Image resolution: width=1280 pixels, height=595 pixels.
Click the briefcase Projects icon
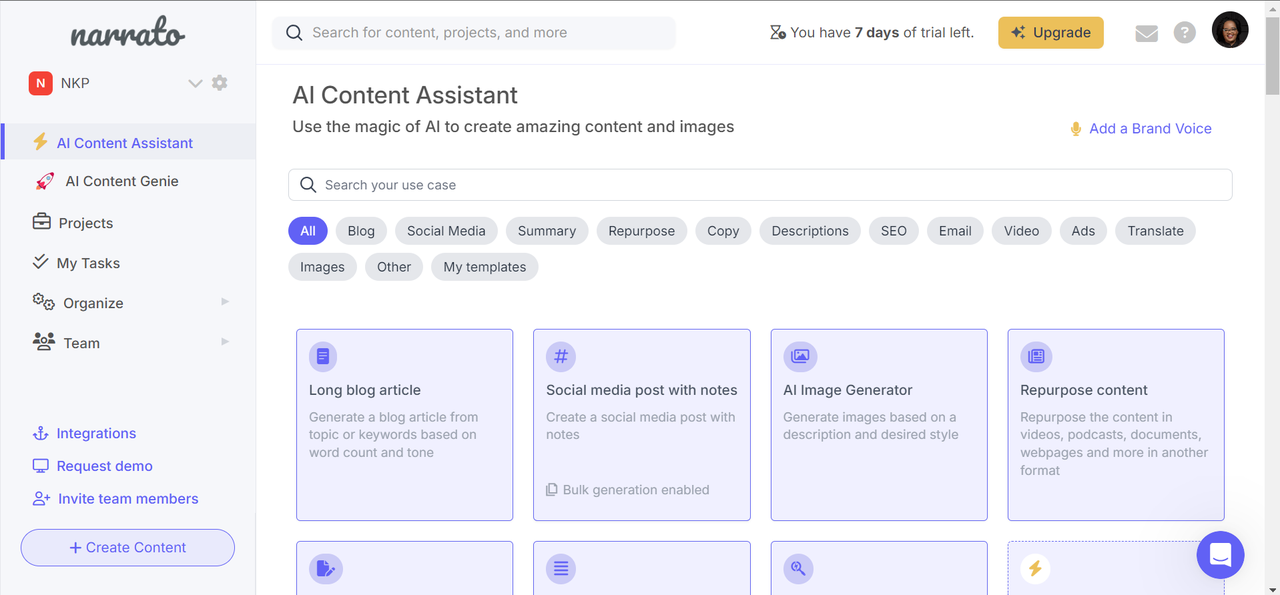[x=42, y=222]
